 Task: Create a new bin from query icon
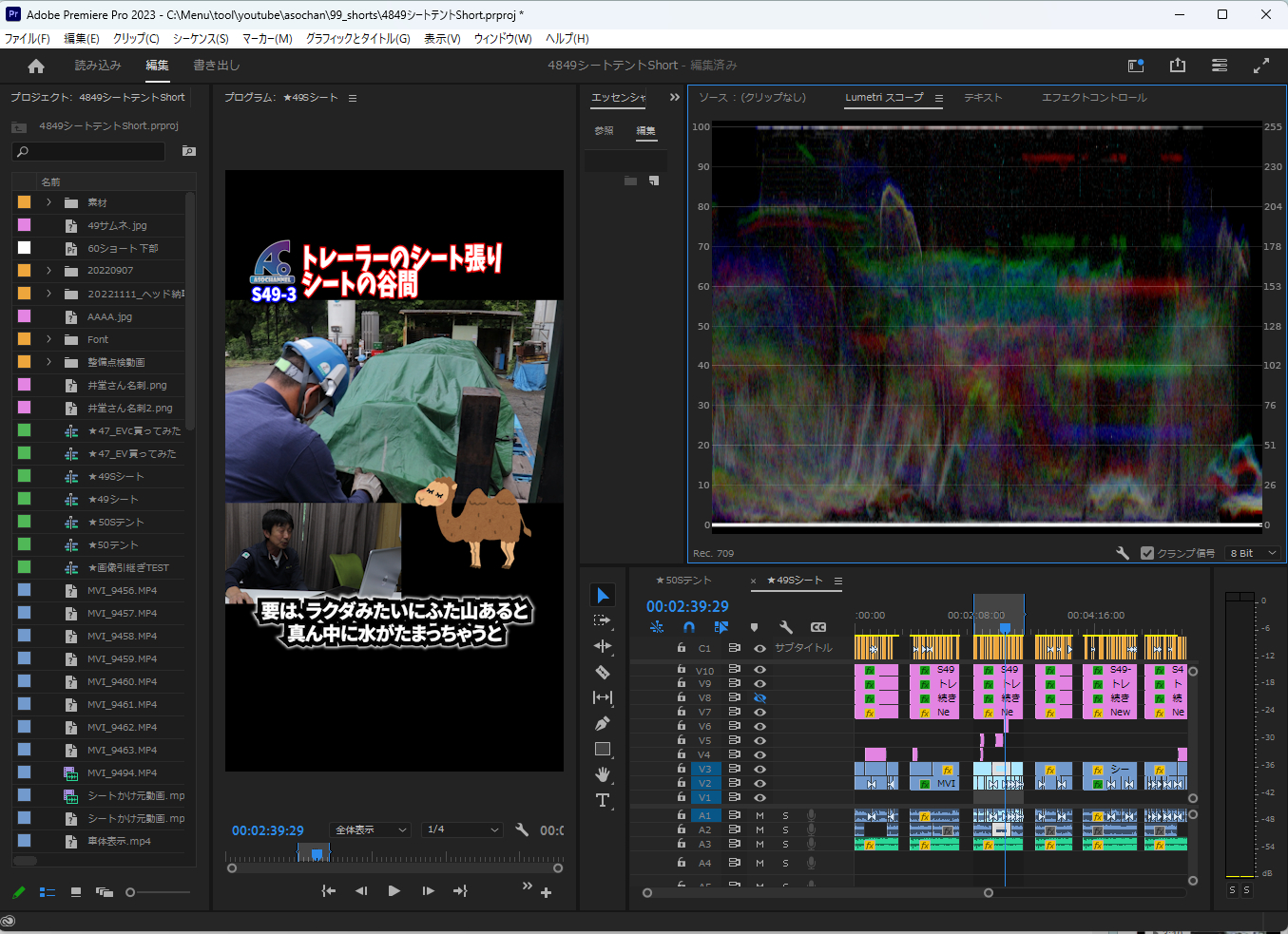tap(189, 151)
